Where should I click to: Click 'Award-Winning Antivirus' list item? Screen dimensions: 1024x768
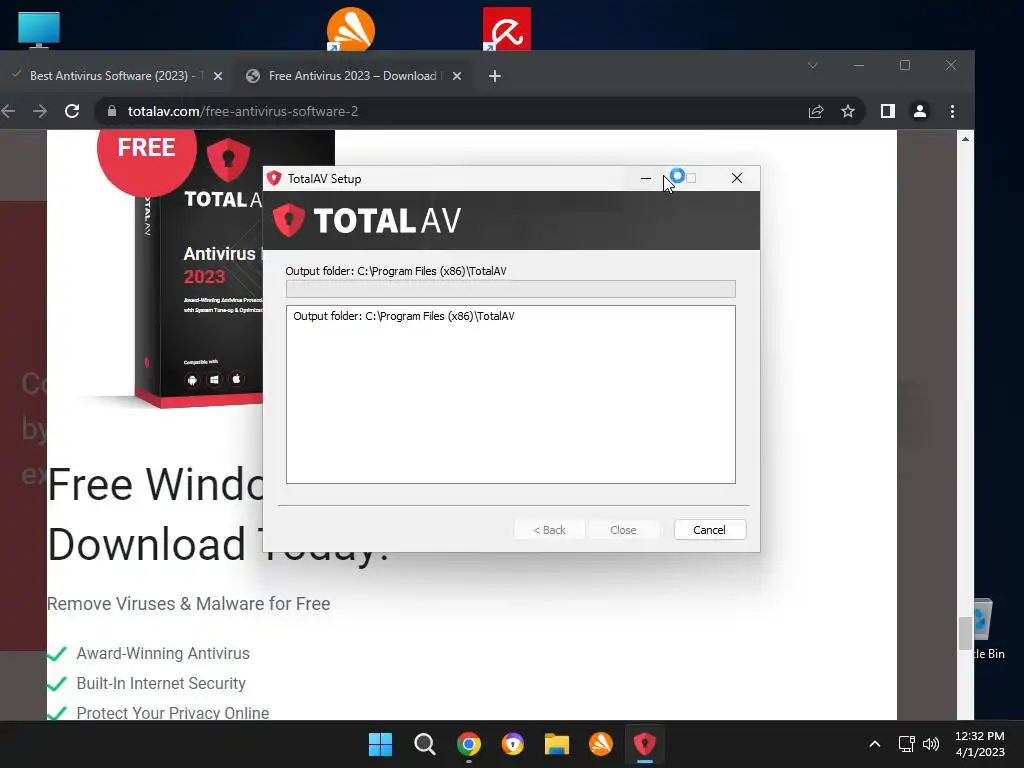point(163,653)
